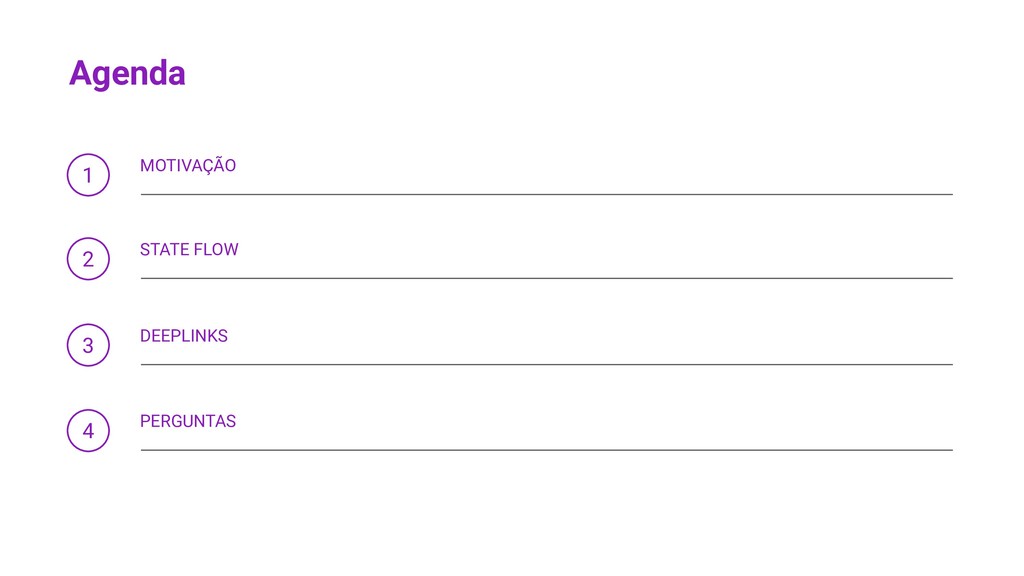The width and height of the screenshot is (1024, 576).
Task: Select the circled number 4 icon
Action: [88, 430]
